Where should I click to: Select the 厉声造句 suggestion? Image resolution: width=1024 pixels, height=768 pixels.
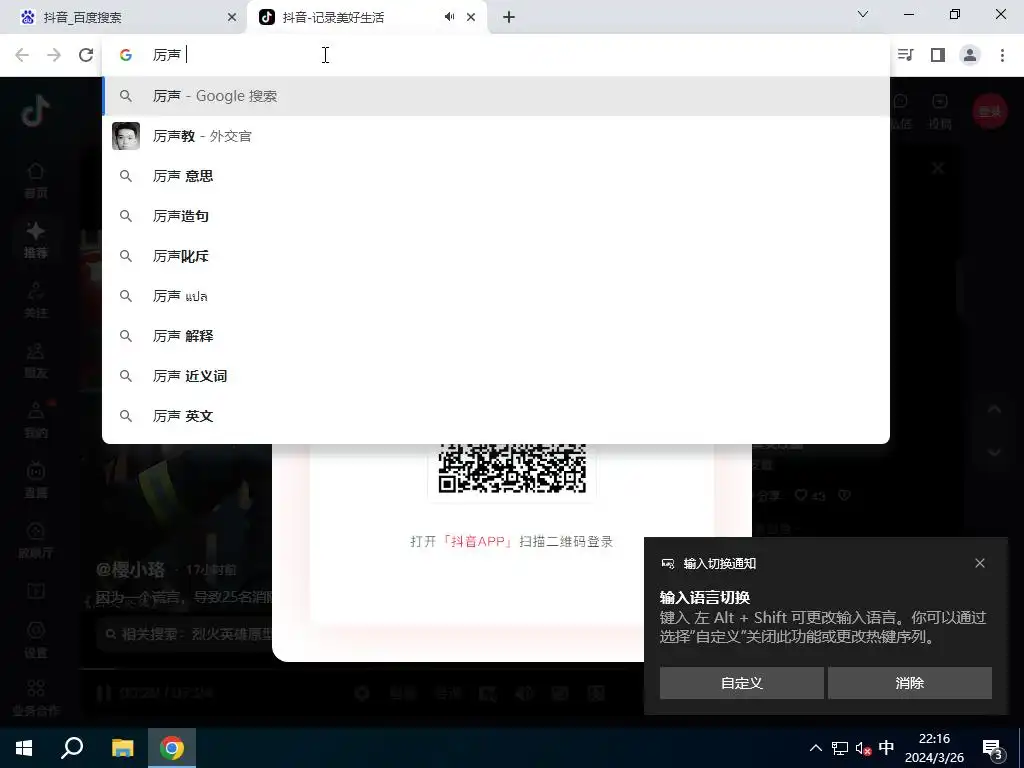496,216
